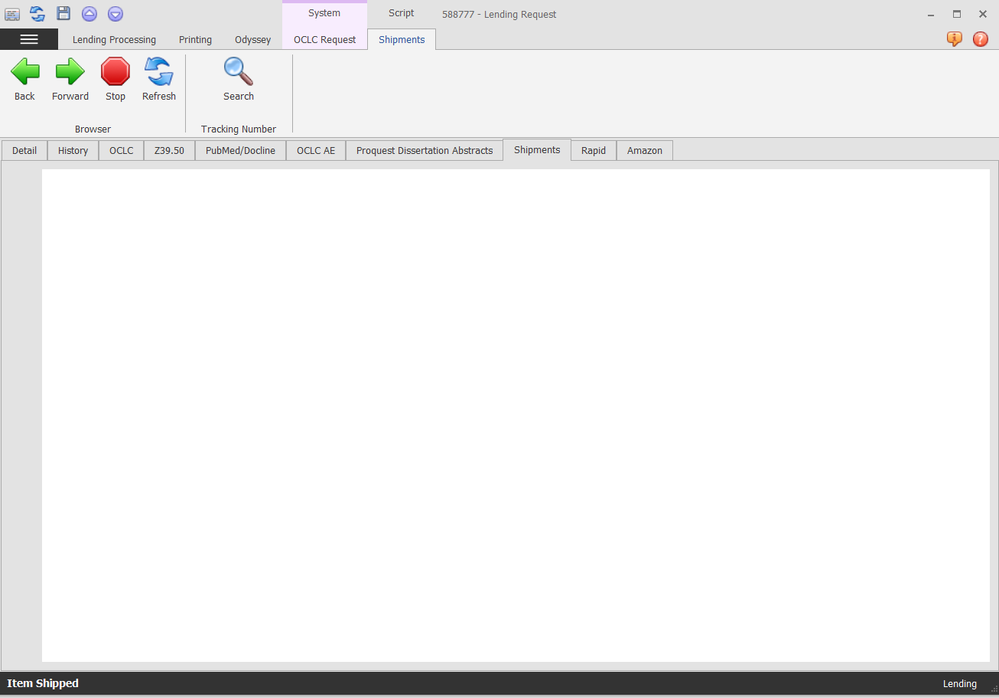Click the Tracking Number group label

pos(238,129)
